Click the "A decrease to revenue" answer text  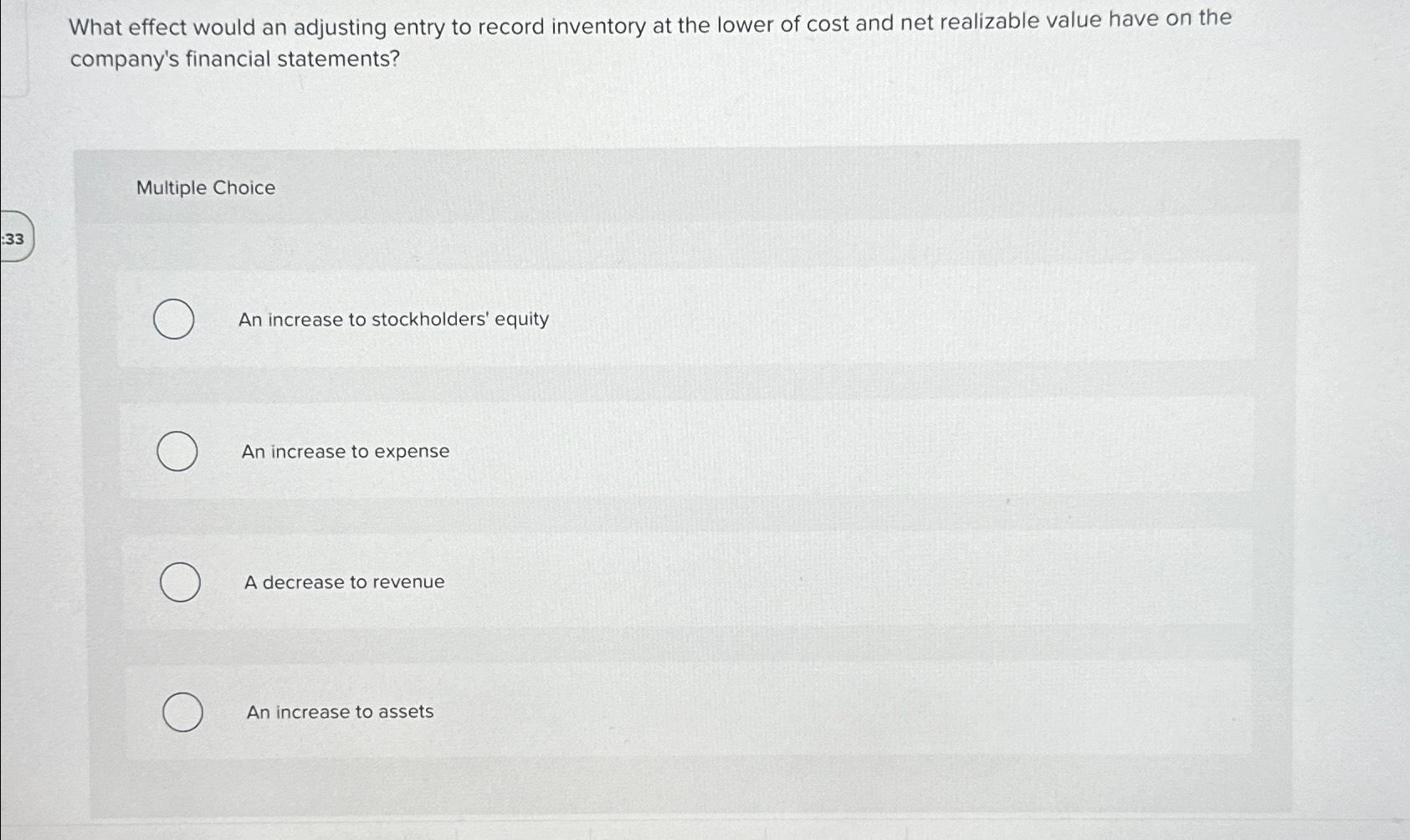(343, 582)
